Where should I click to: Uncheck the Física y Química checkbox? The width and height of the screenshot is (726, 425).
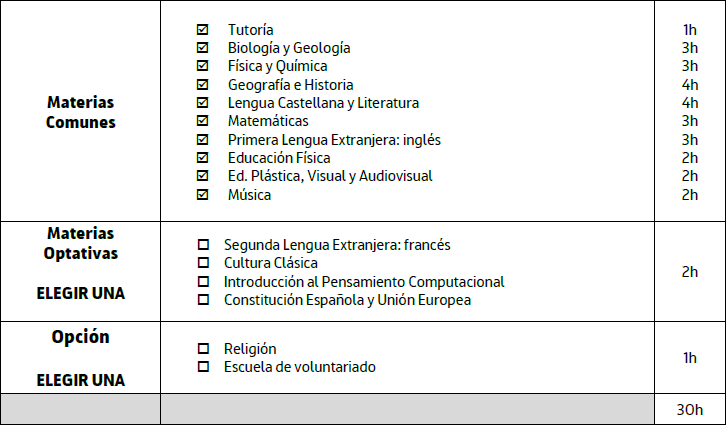point(203,66)
